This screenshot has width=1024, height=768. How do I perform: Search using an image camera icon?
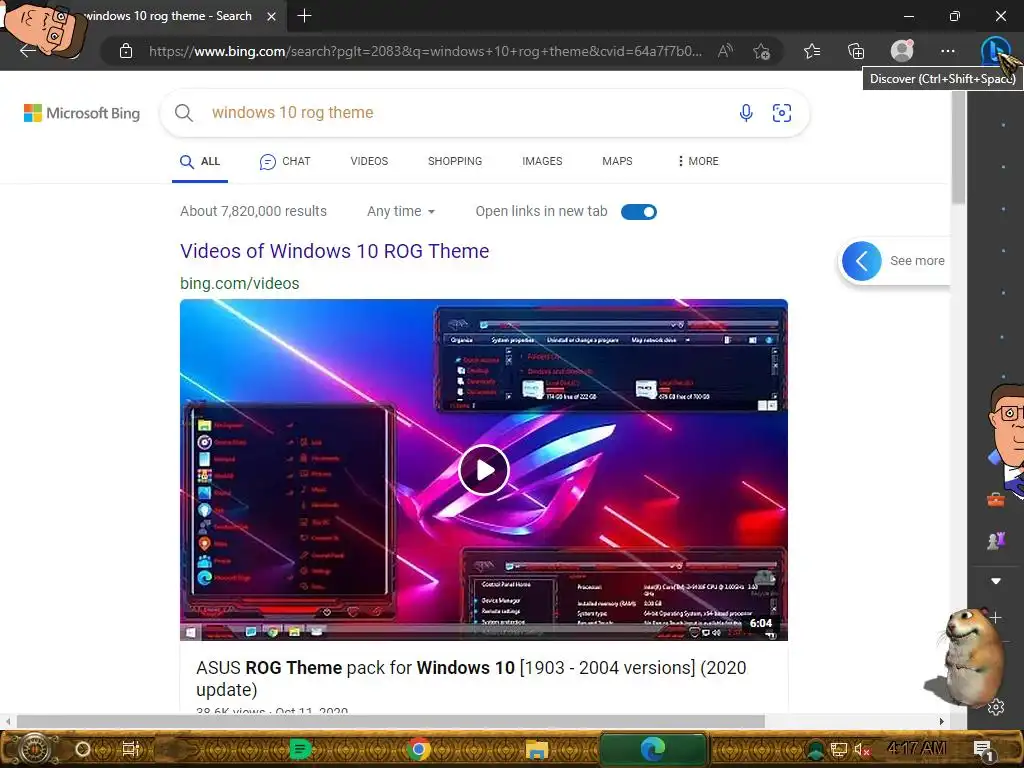click(x=782, y=113)
